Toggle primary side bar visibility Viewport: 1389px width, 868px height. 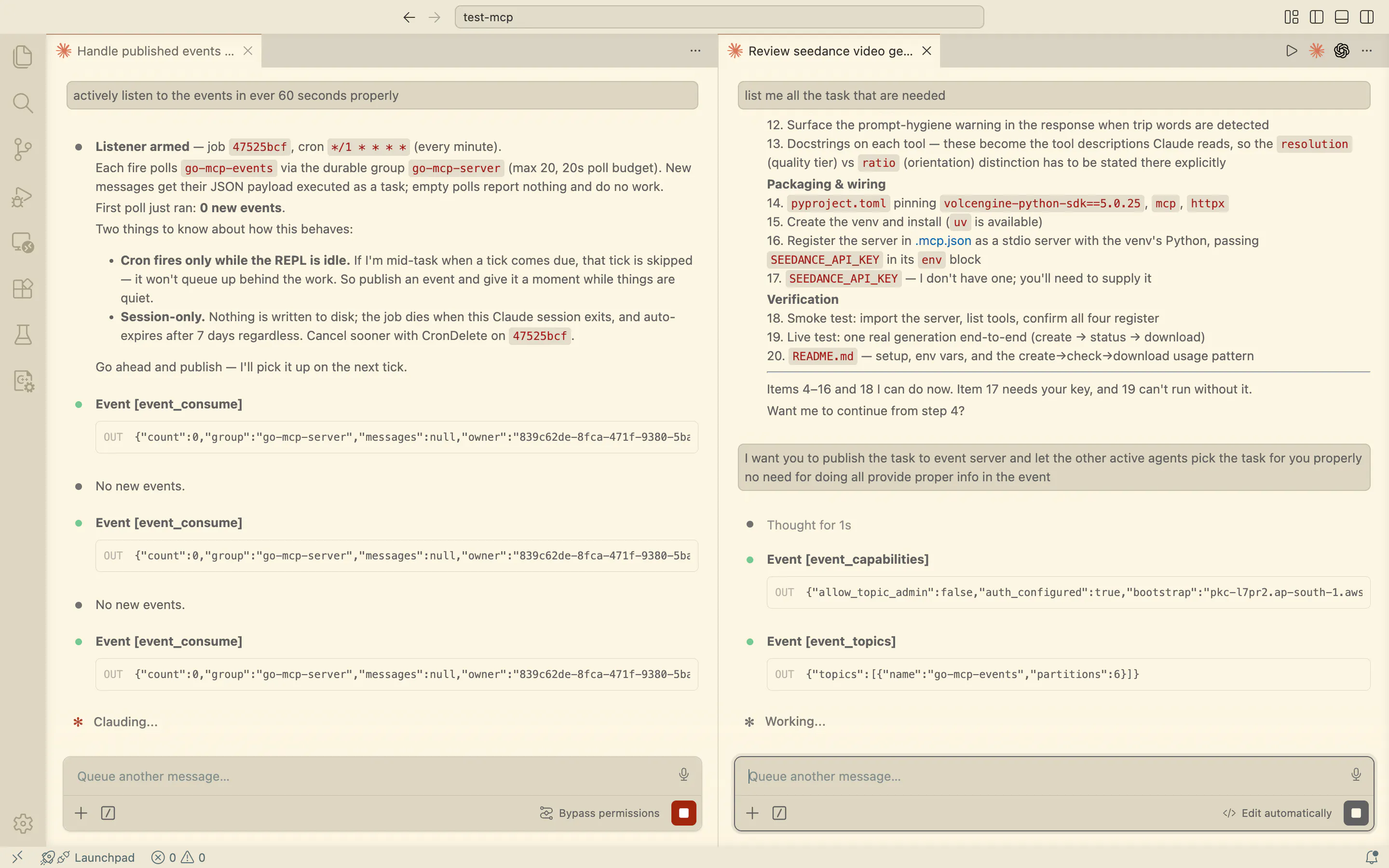[1317, 17]
